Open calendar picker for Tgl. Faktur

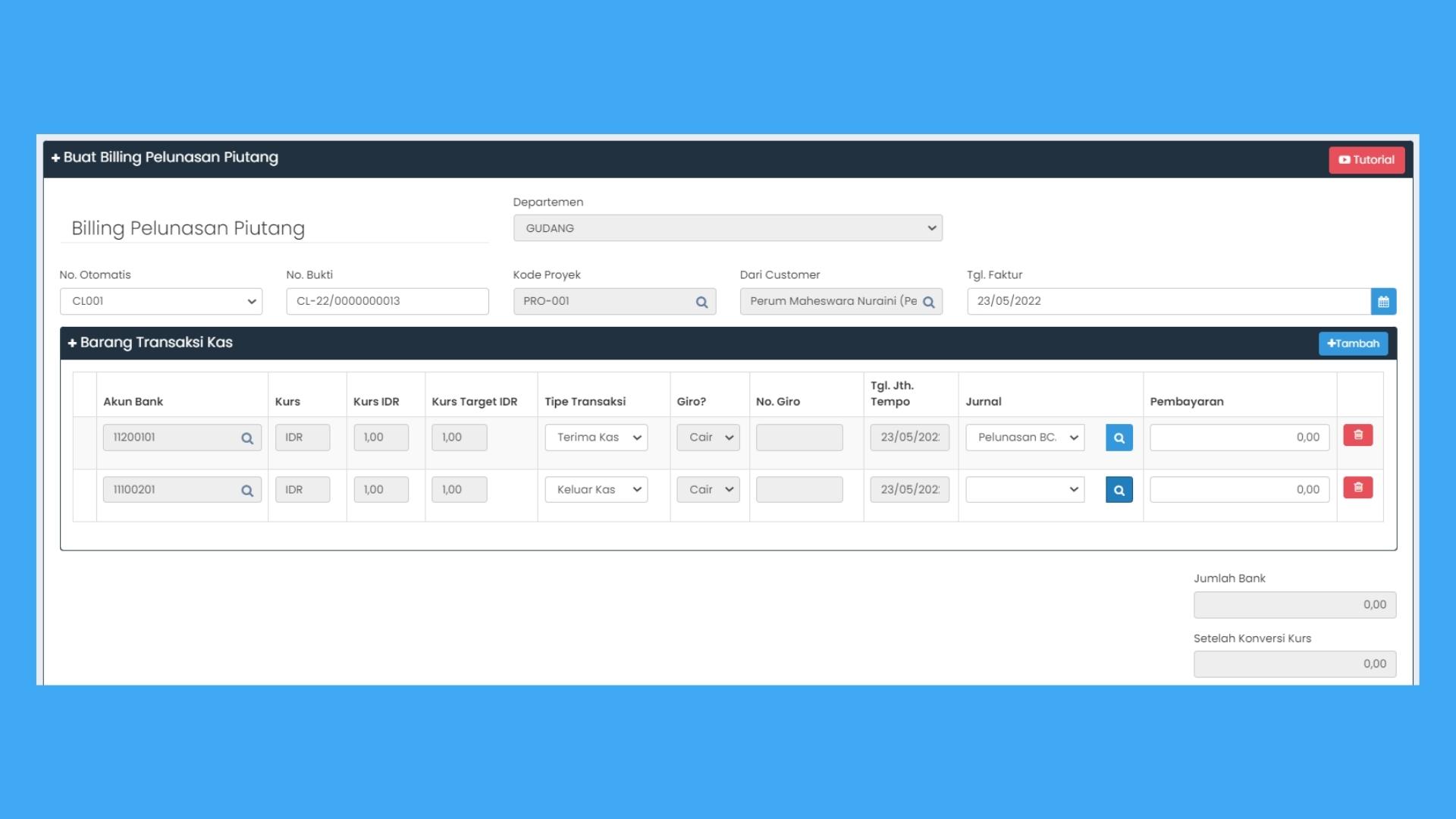click(x=1383, y=301)
